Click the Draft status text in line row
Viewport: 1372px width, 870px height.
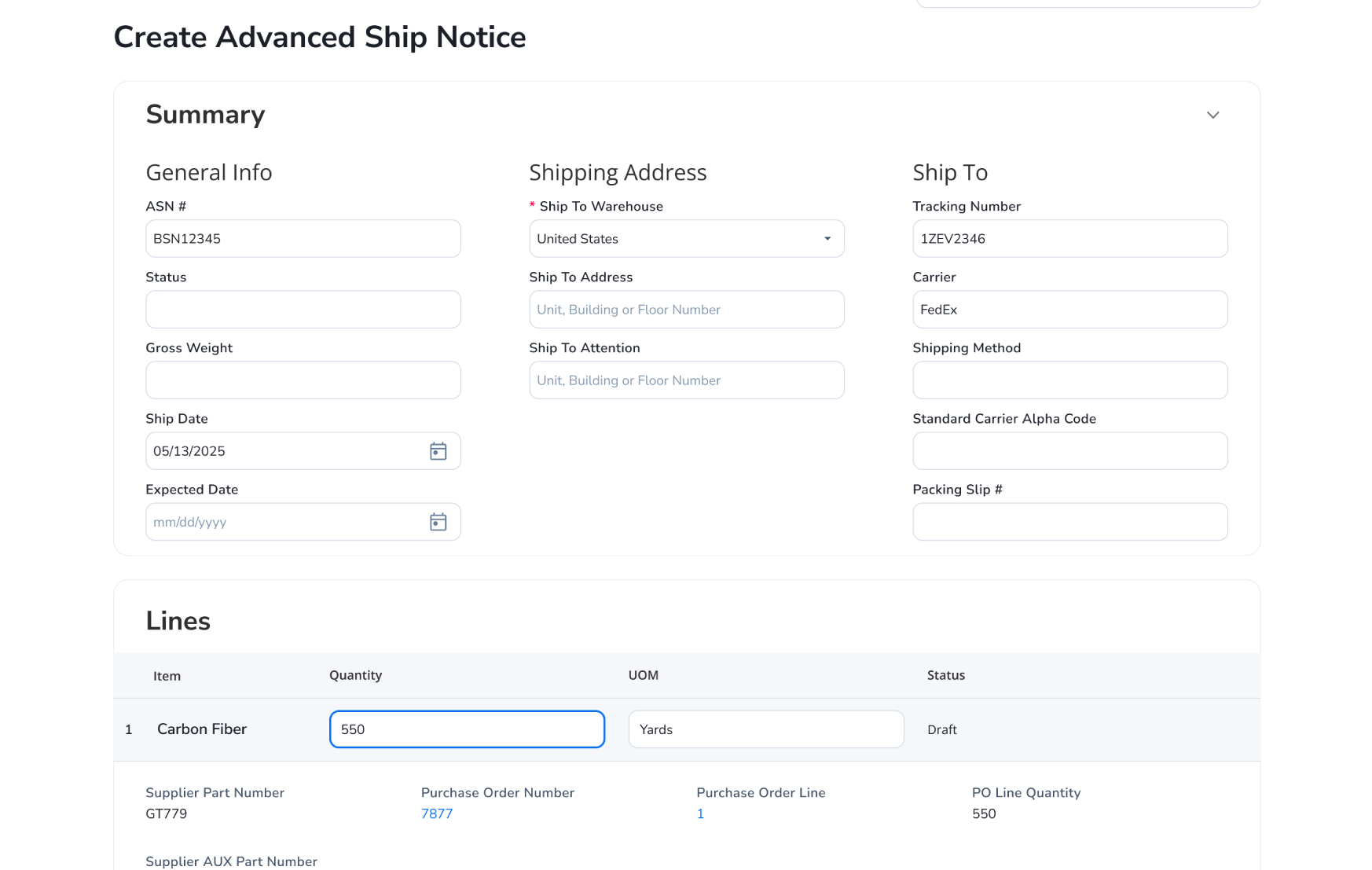coord(941,729)
